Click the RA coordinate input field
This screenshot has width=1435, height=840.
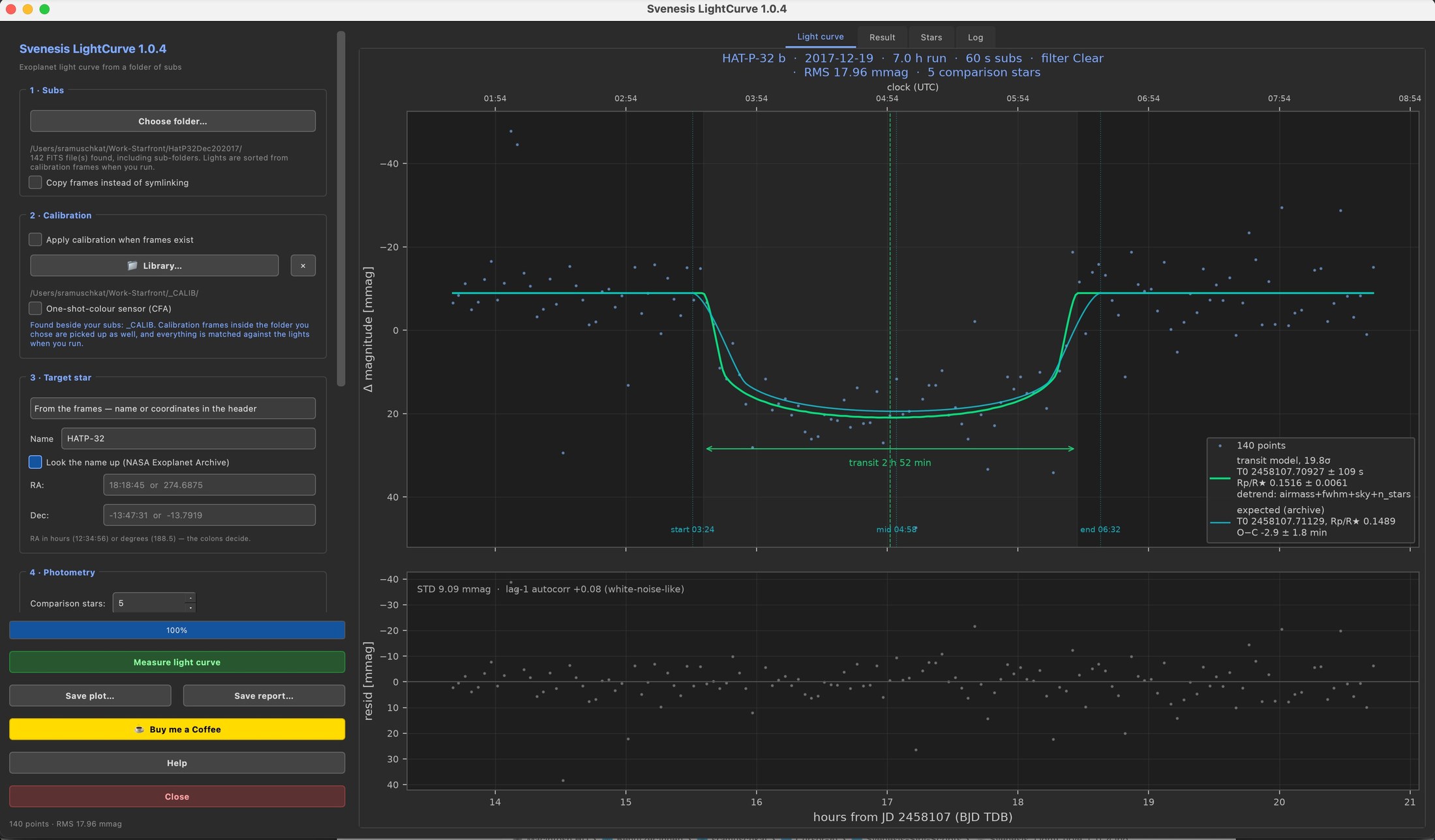point(209,485)
